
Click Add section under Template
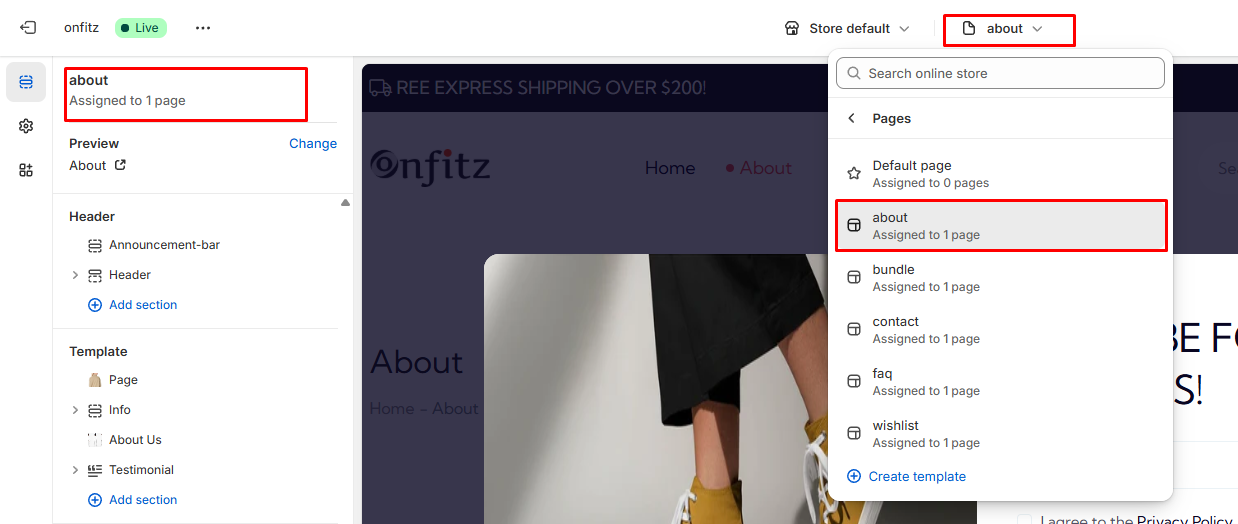coord(143,500)
